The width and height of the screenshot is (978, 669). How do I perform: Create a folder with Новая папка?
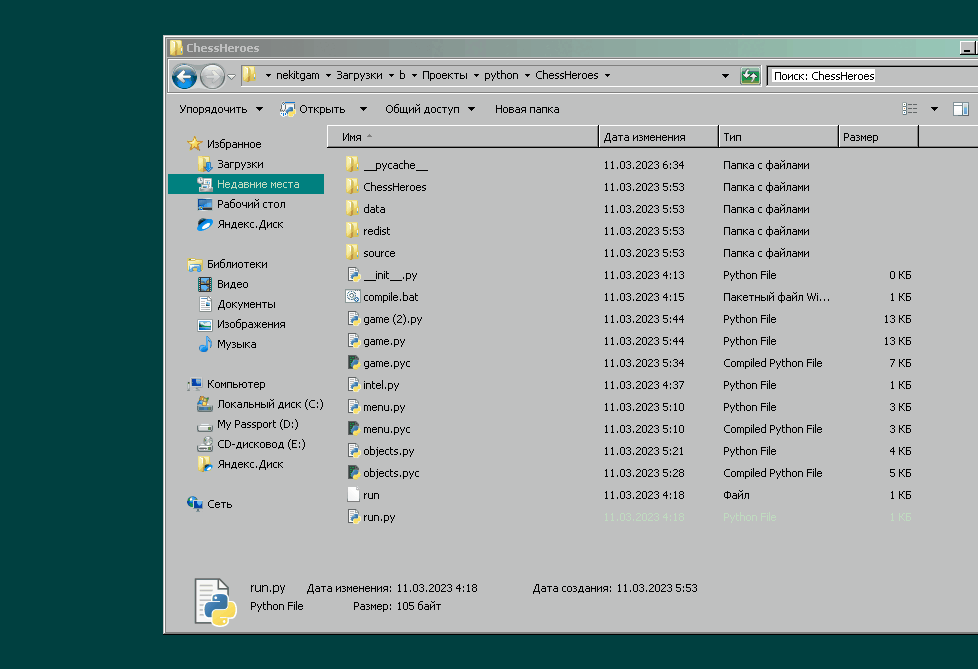coord(526,109)
